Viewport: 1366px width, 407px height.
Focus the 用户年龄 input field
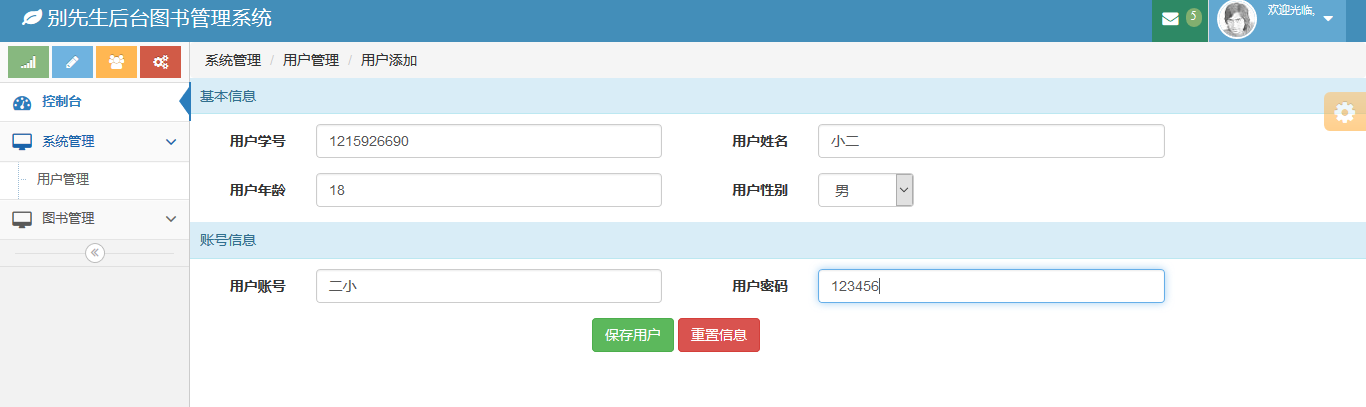(489, 190)
